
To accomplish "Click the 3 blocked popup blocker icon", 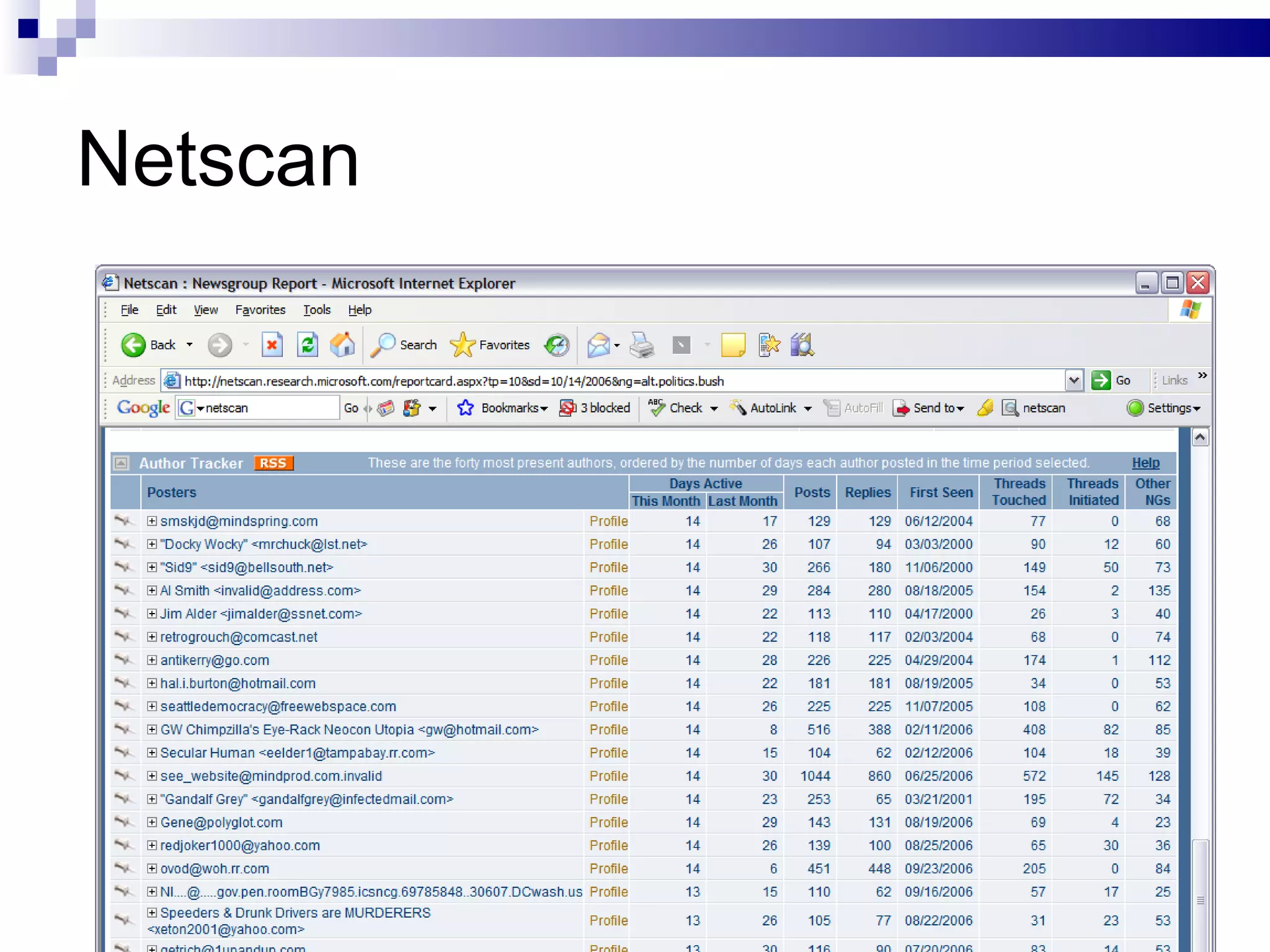I will click(567, 408).
